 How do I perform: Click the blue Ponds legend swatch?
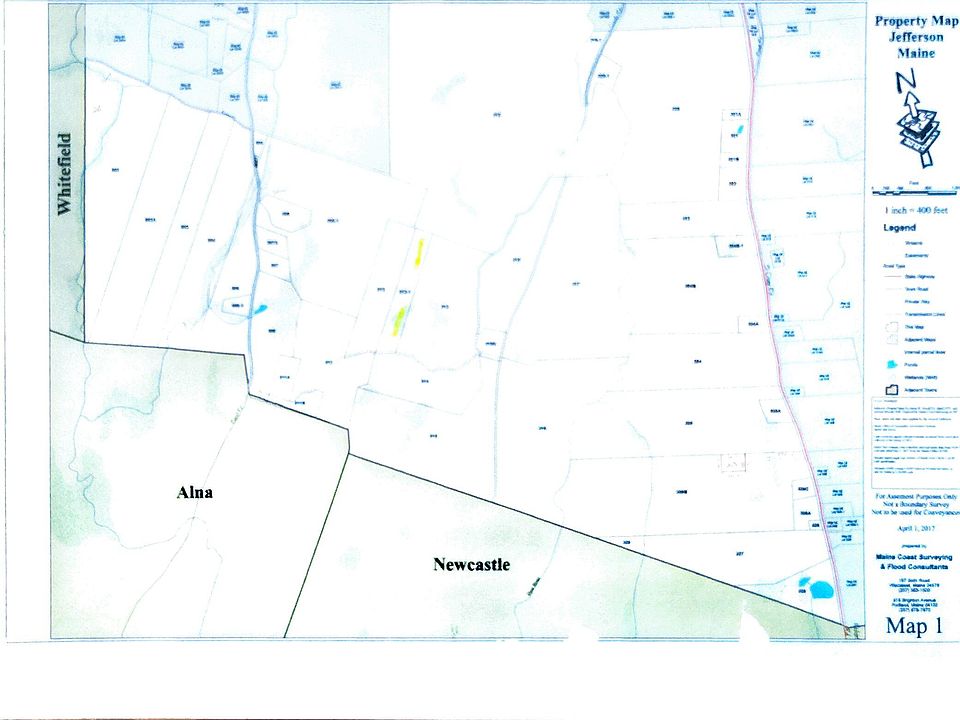(x=892, y=364)
